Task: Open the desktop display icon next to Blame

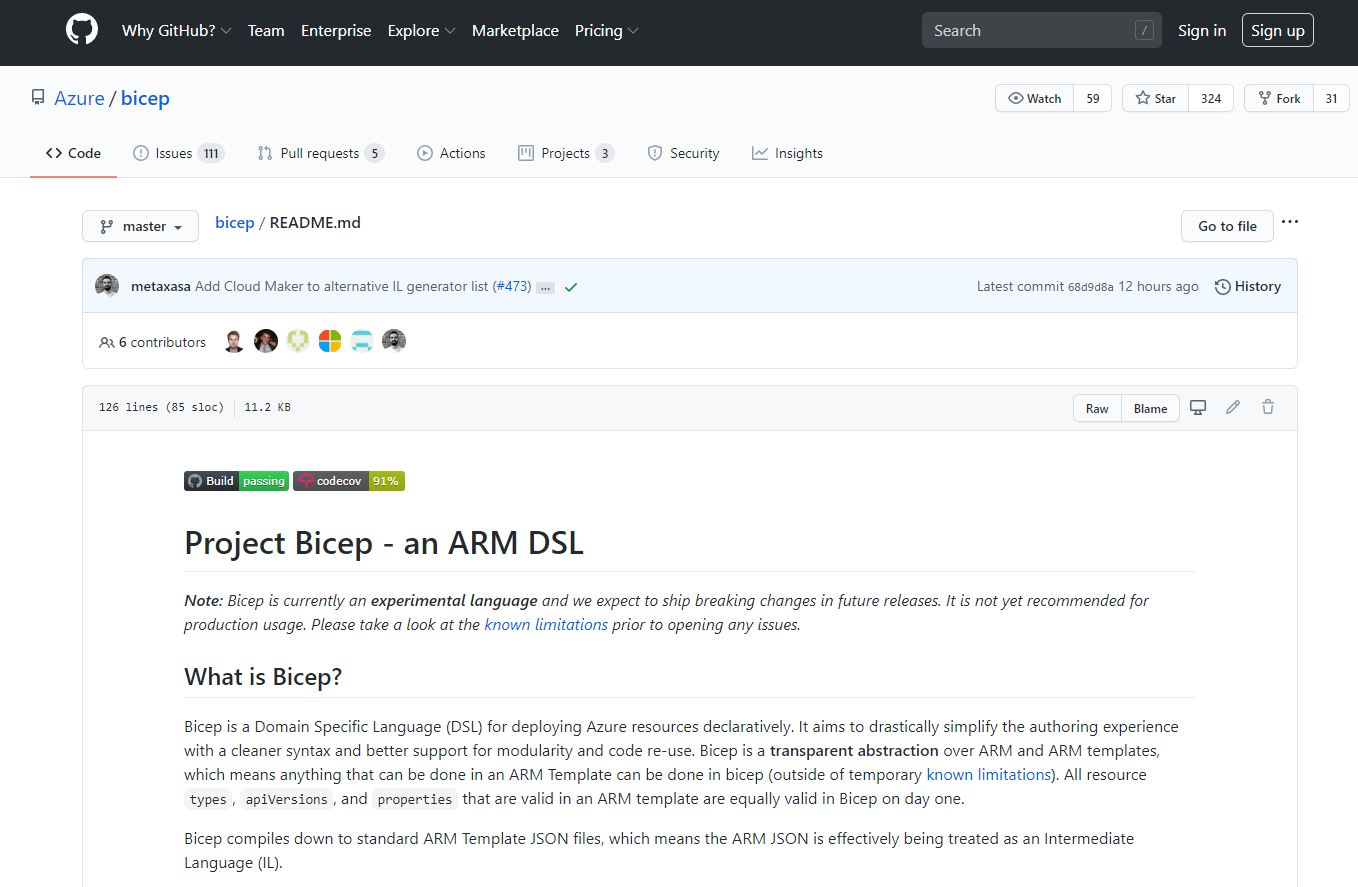Action: [1198, 407]
